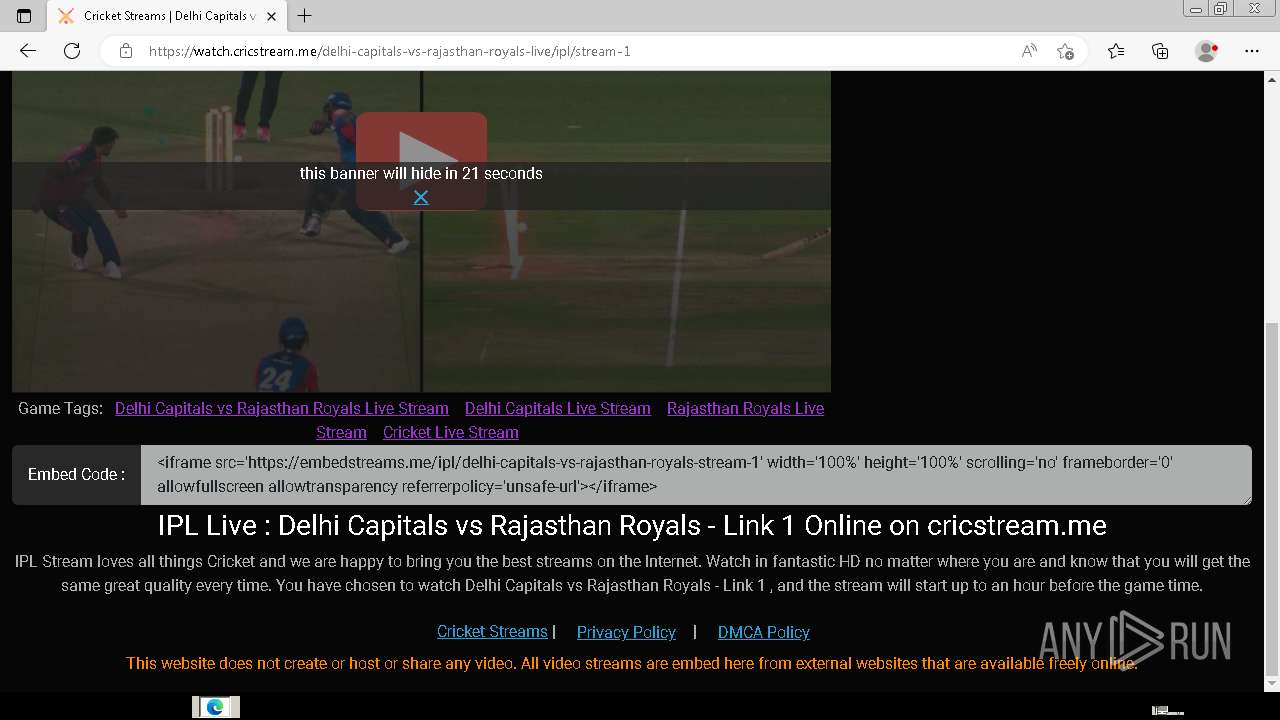Refresh the current page
This screenshot has height=720, width=1280.
72,51
